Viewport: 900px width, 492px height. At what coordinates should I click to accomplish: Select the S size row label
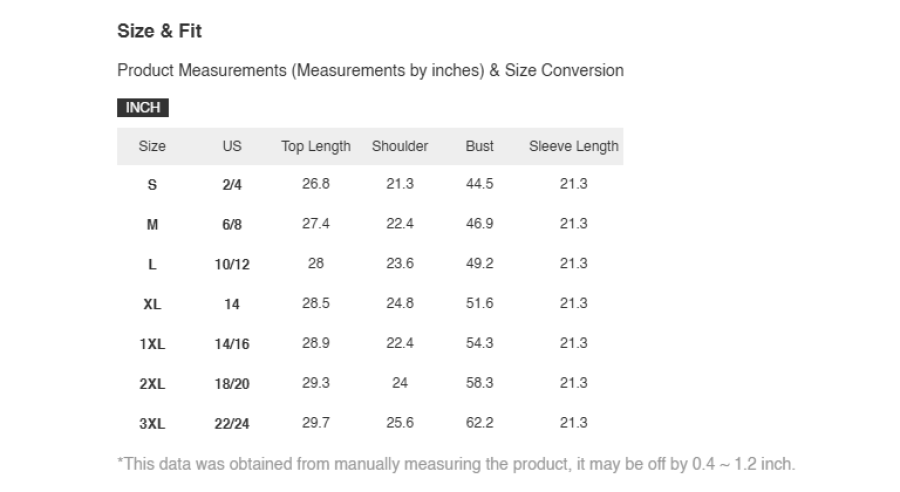click(152, 185)
